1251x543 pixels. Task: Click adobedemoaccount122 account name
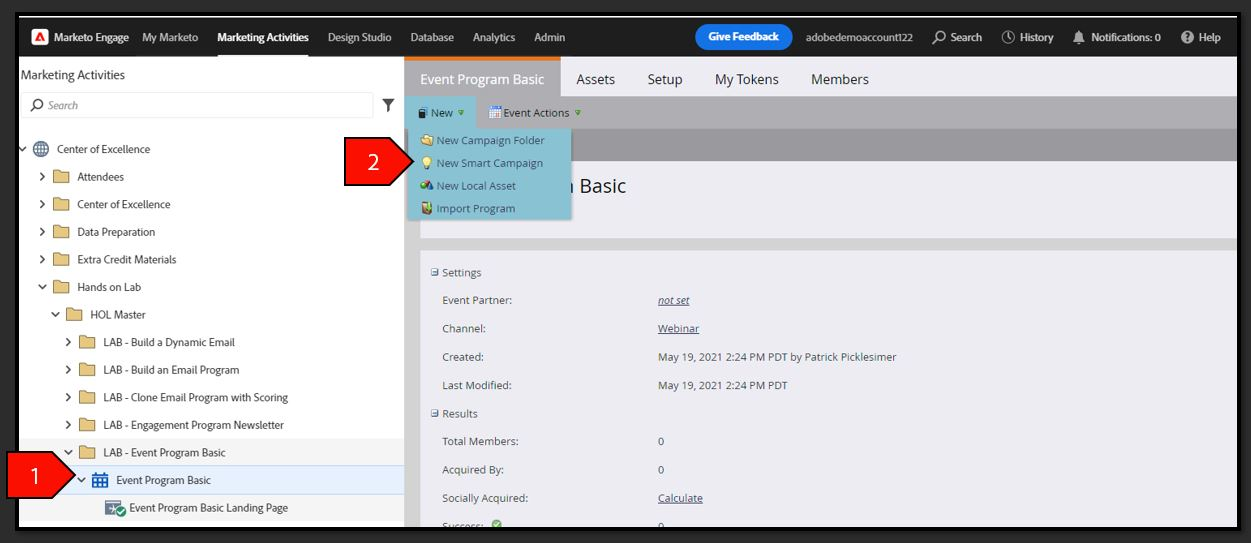(x=861, y=37)
